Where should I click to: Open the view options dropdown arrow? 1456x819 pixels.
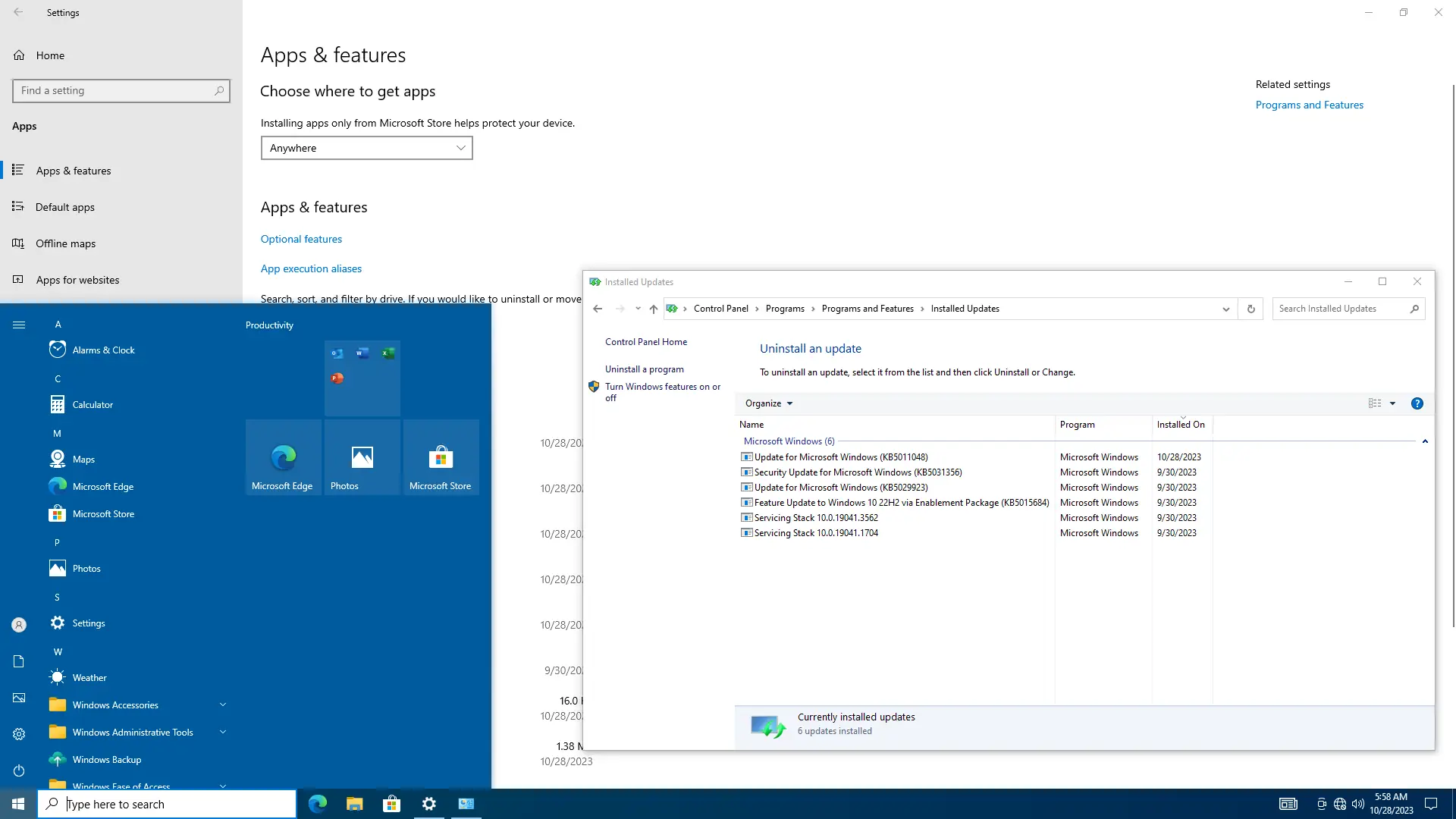1392,403
